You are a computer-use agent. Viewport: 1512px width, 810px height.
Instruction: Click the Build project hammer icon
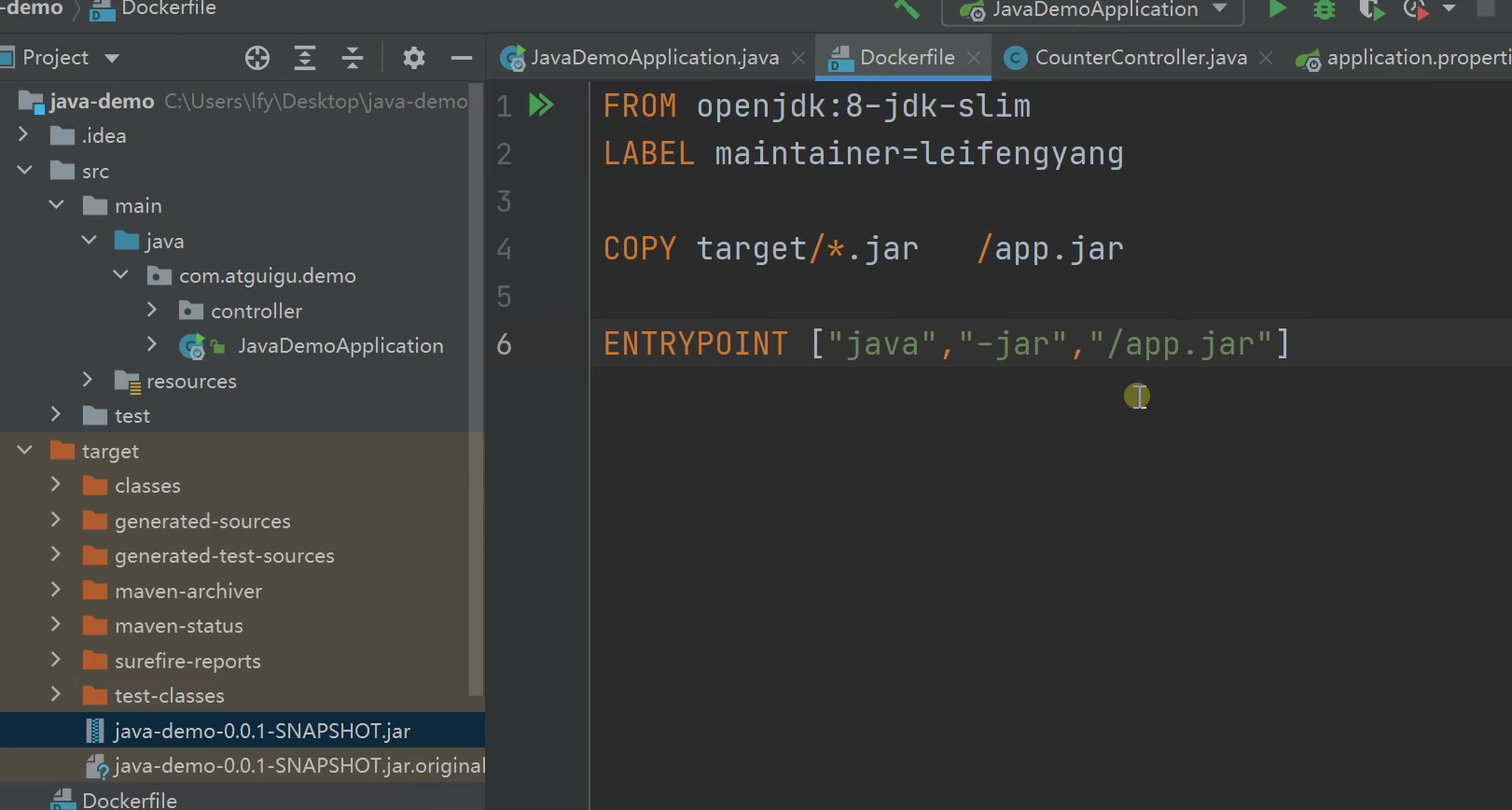click(906, 9)
